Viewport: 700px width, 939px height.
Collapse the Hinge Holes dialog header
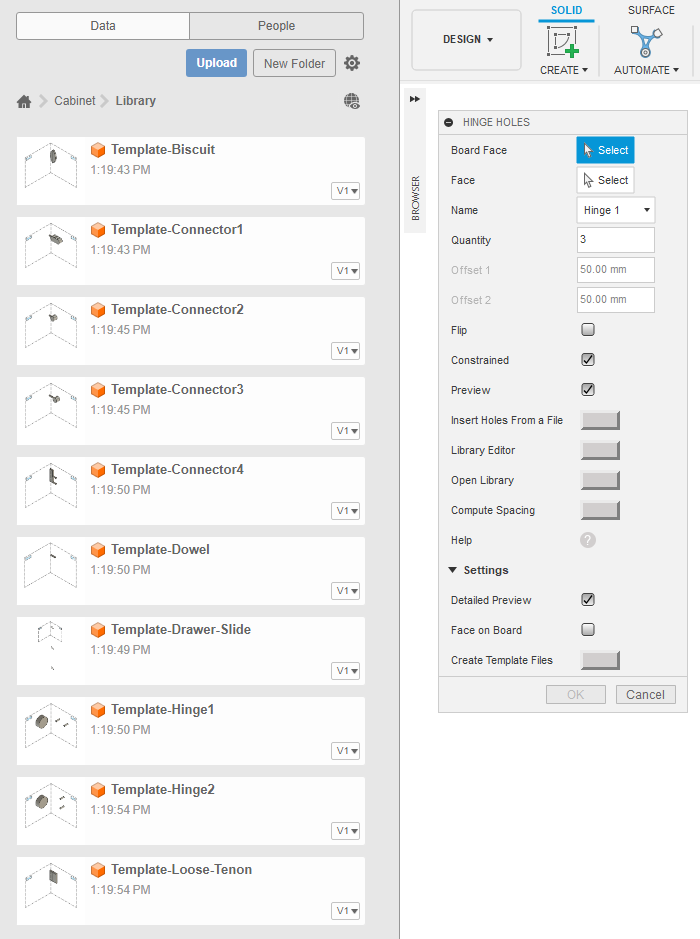point(449,122)
